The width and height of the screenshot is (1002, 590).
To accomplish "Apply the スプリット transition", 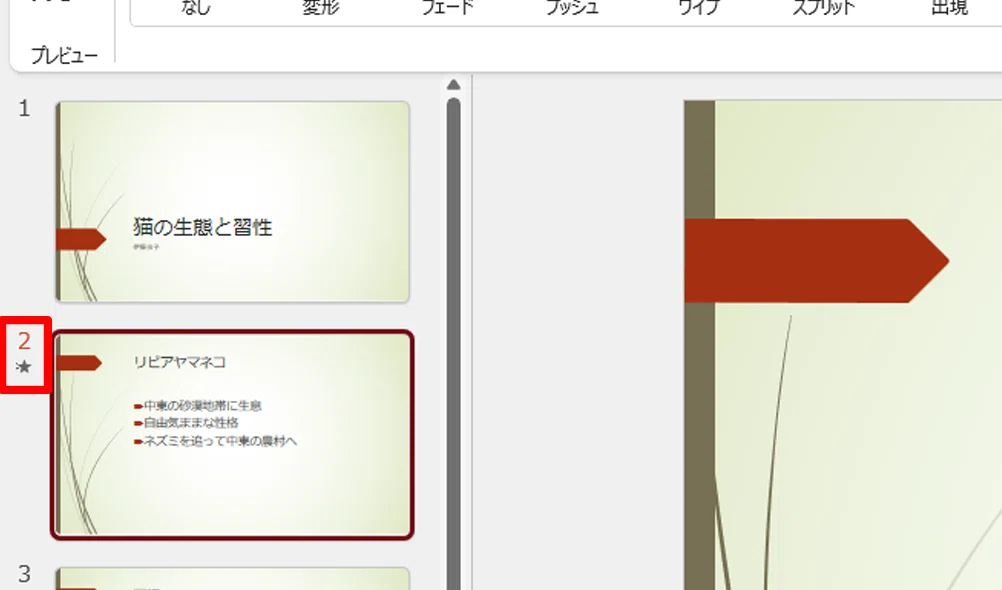I will pos(824,8).
